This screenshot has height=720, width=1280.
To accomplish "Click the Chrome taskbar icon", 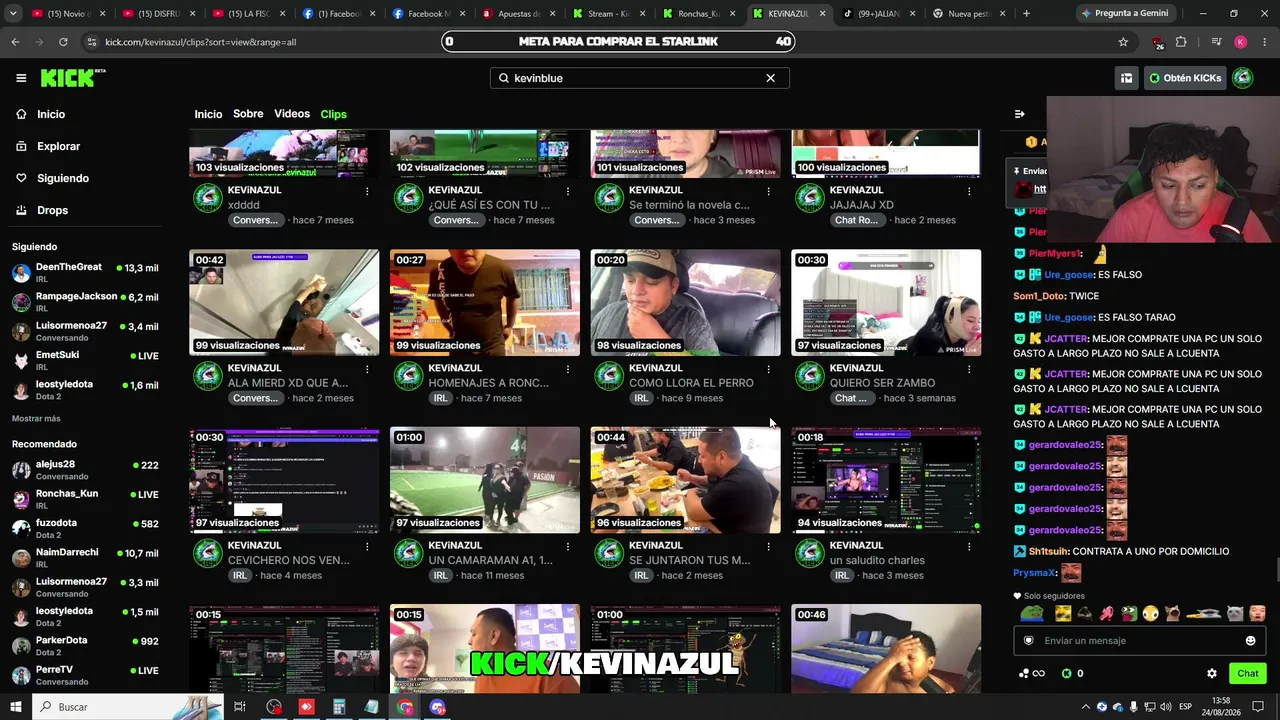I will pyautogui.click(x=405, y=707).
